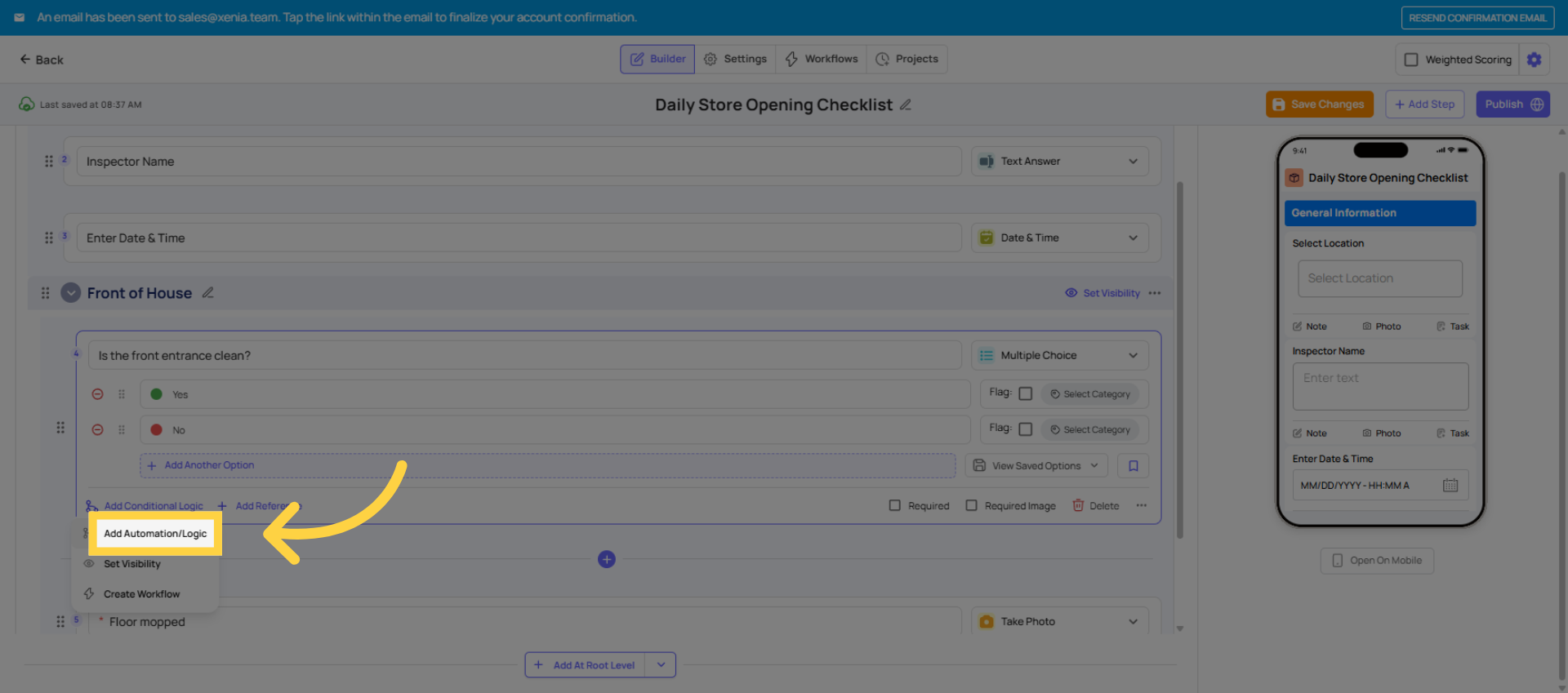
Task: Enable Weighted Scoring checkbox
Action: 1410,60
